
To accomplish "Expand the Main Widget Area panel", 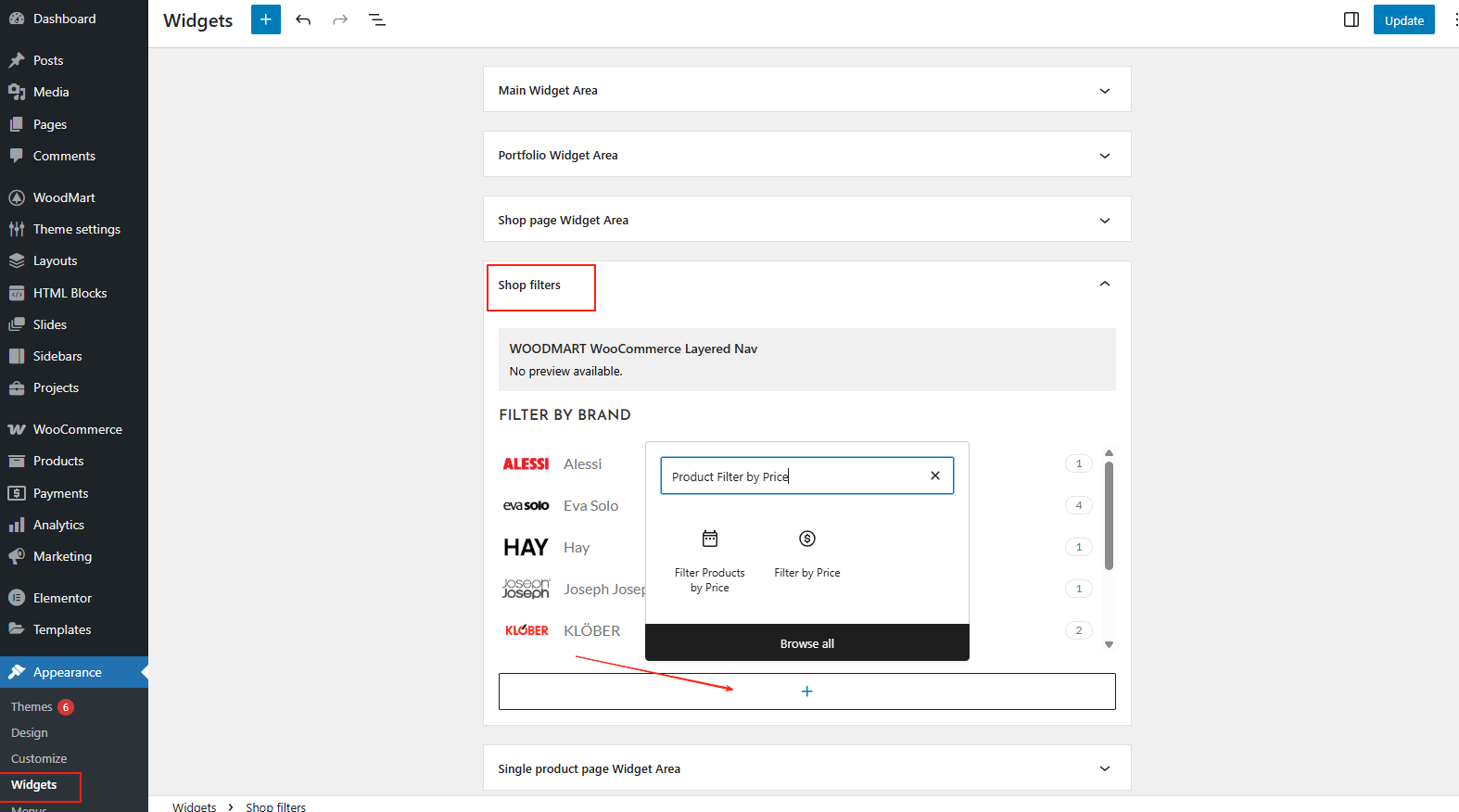I will click(1104, 91).
